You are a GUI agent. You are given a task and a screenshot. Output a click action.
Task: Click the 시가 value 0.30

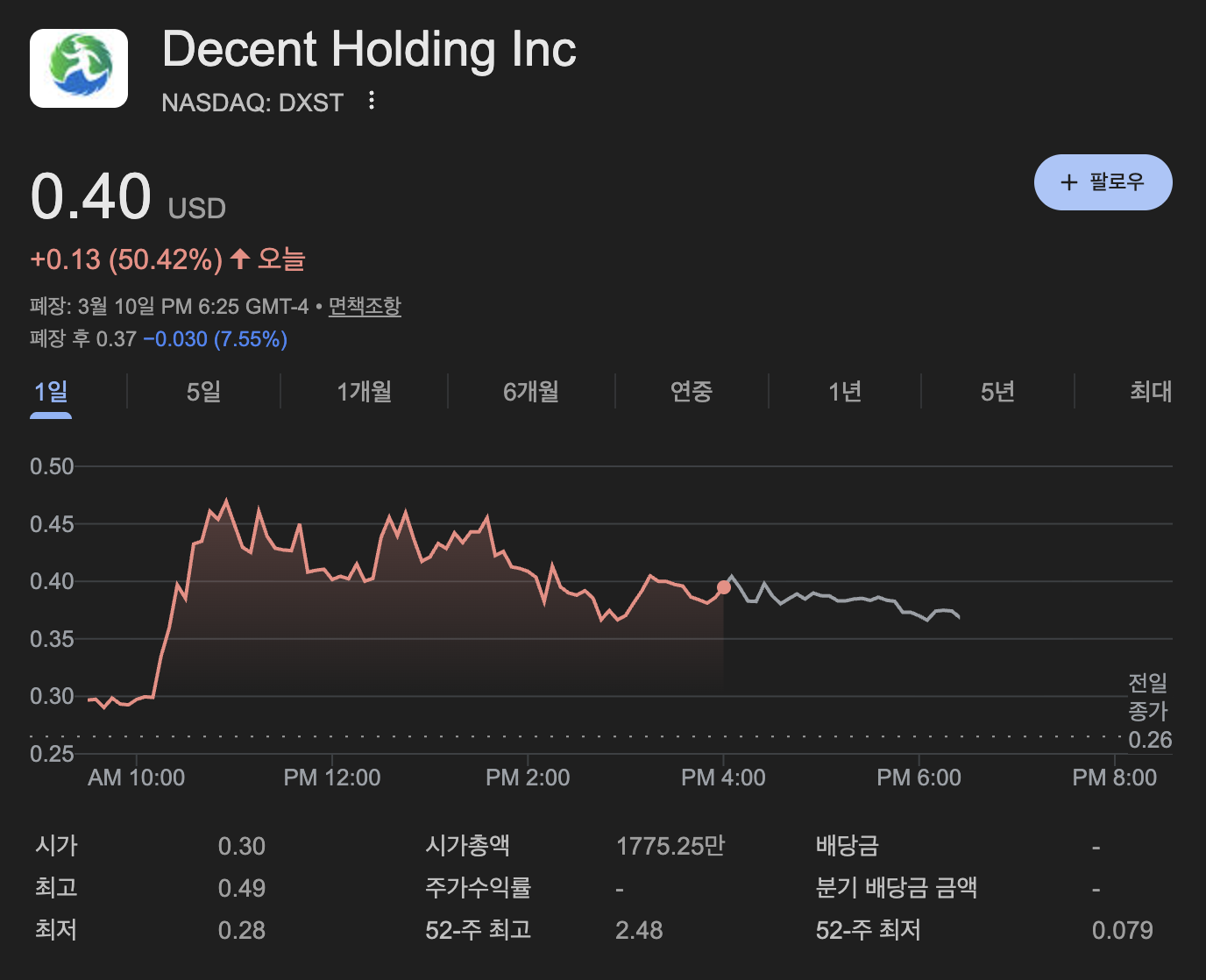pos(241,846)
